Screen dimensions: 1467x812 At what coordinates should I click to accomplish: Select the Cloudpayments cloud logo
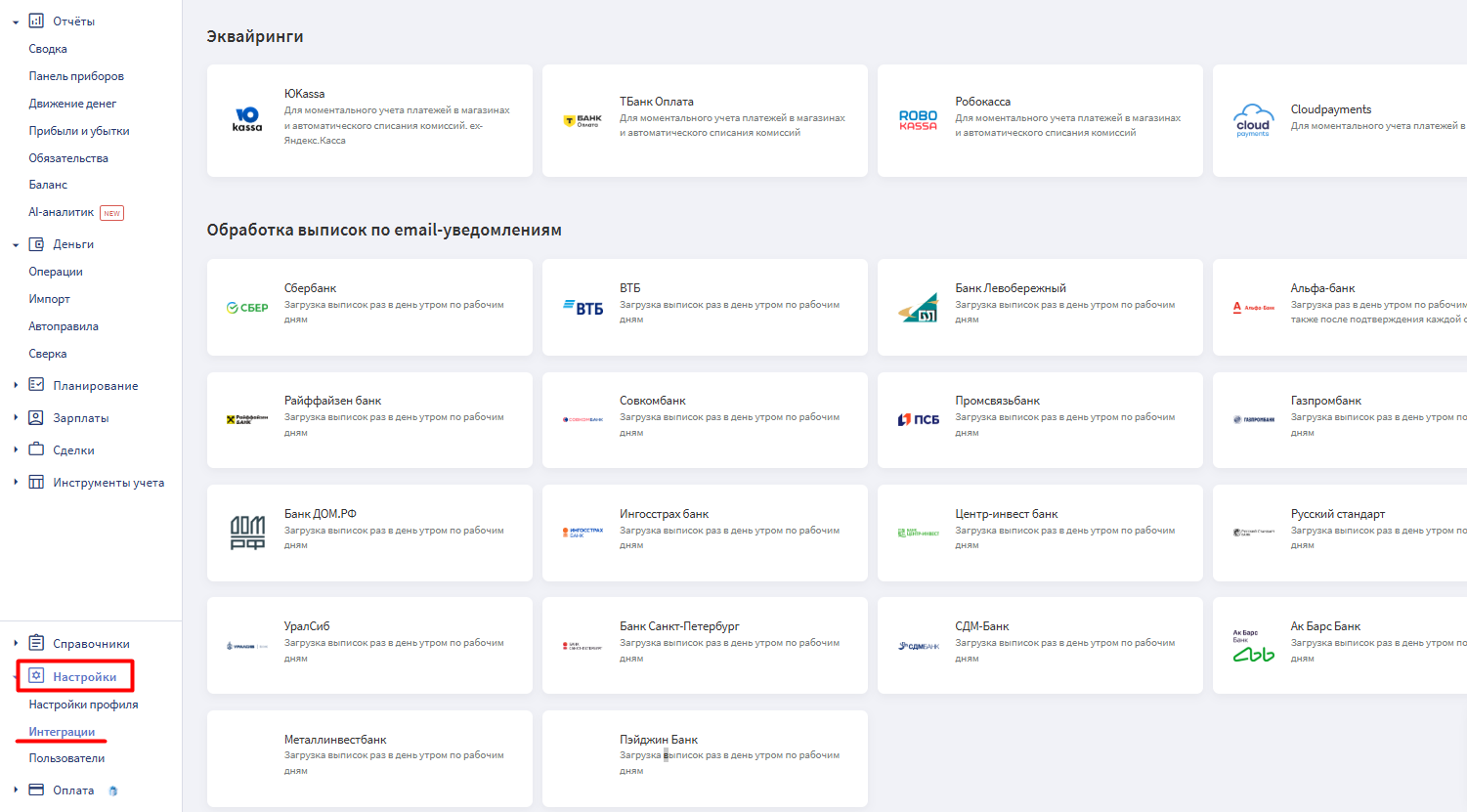click(1253, 120)
